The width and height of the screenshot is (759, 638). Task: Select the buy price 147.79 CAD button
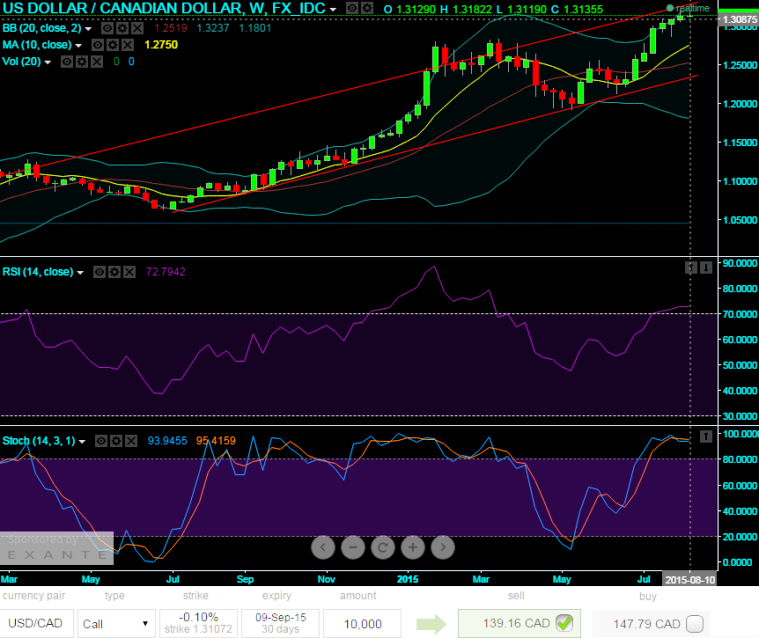click(x=650, y=623)
